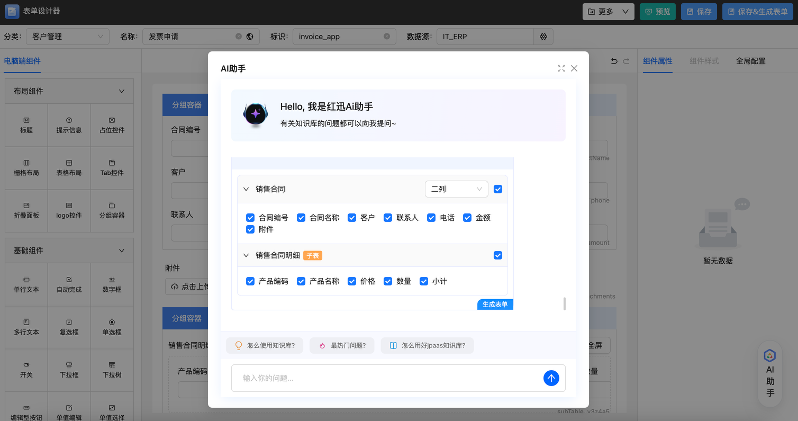The image size is (798, 421).
Task: Uncheck the 产品名称 field checkbox
Action: pyautogui.click(x=301, y=281)
